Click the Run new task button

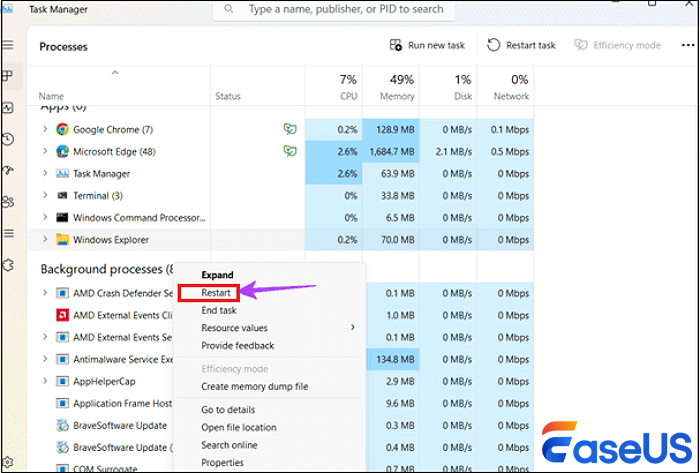tap(427, 45)
